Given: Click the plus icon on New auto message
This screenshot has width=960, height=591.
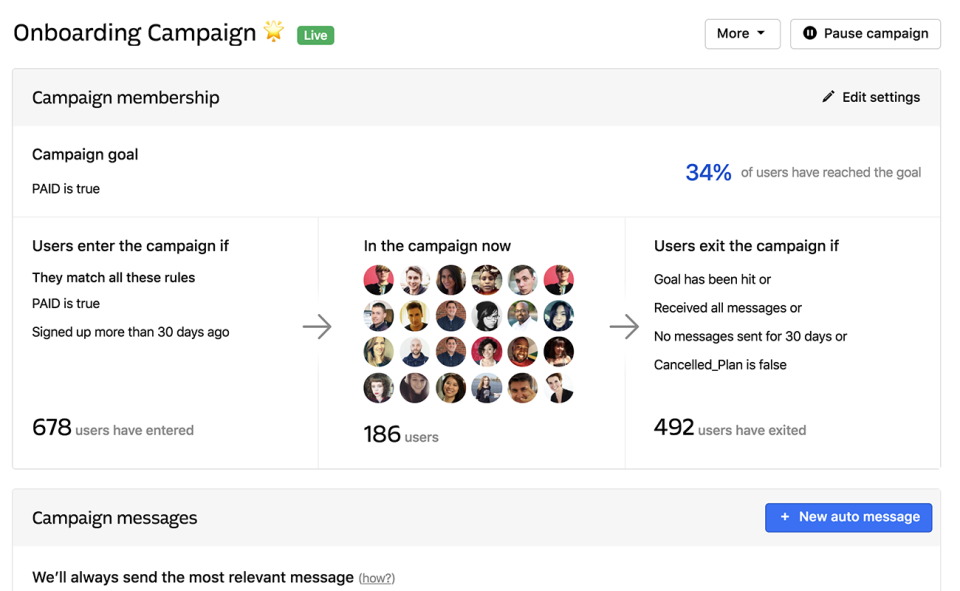Looking at the screenshot, I should pos(785,517).
